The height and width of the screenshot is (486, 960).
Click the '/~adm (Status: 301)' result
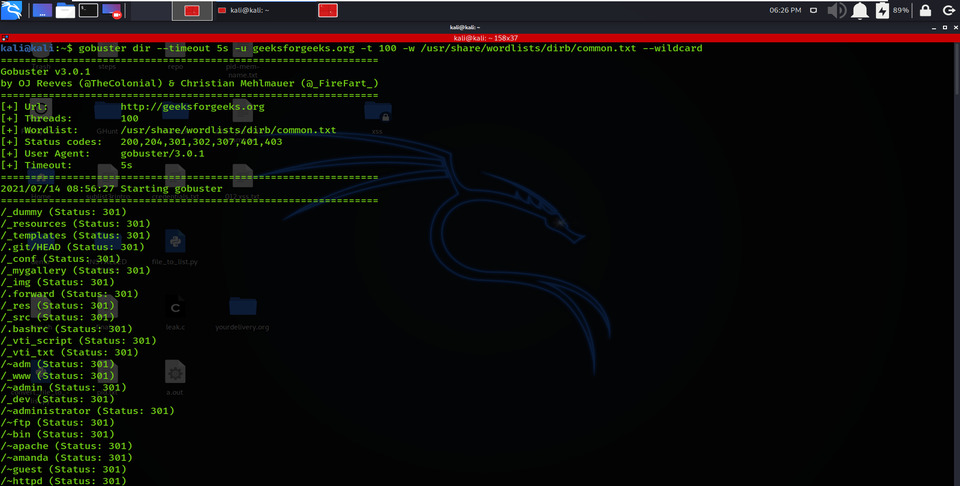coord(58,364)
